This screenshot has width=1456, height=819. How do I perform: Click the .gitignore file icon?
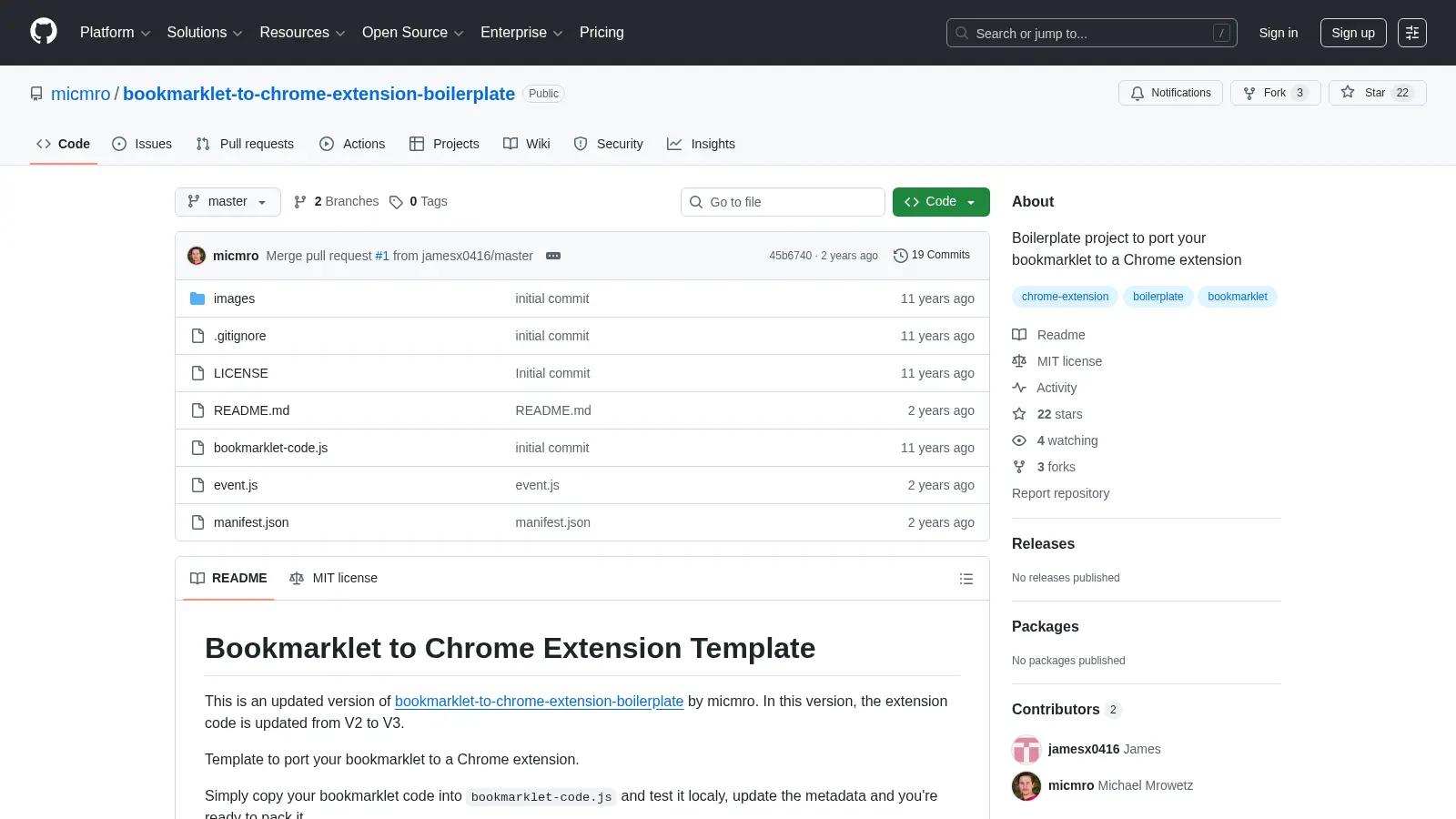click(197, 336)
